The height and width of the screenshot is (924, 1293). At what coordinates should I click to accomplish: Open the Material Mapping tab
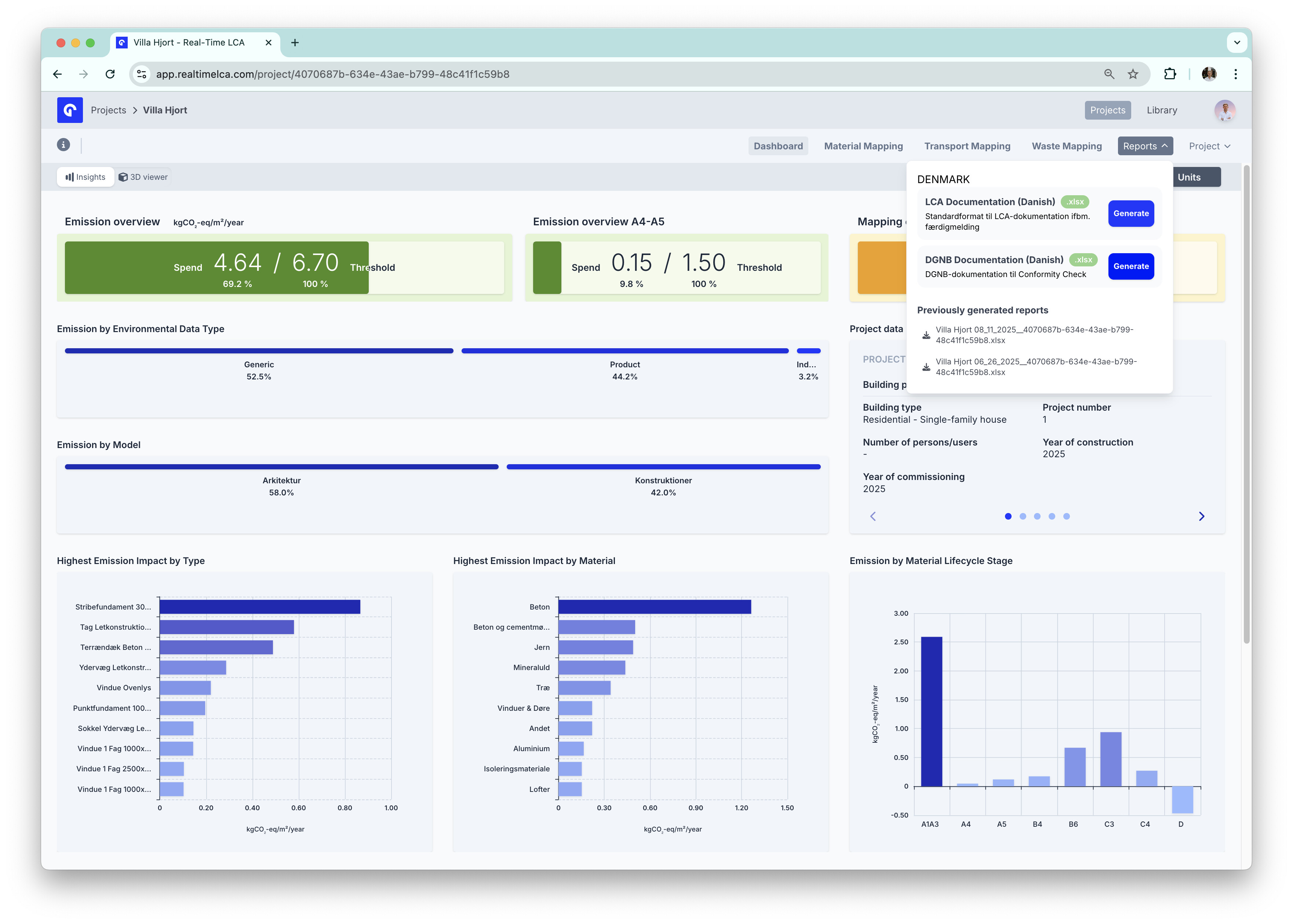tap(863, 146)
